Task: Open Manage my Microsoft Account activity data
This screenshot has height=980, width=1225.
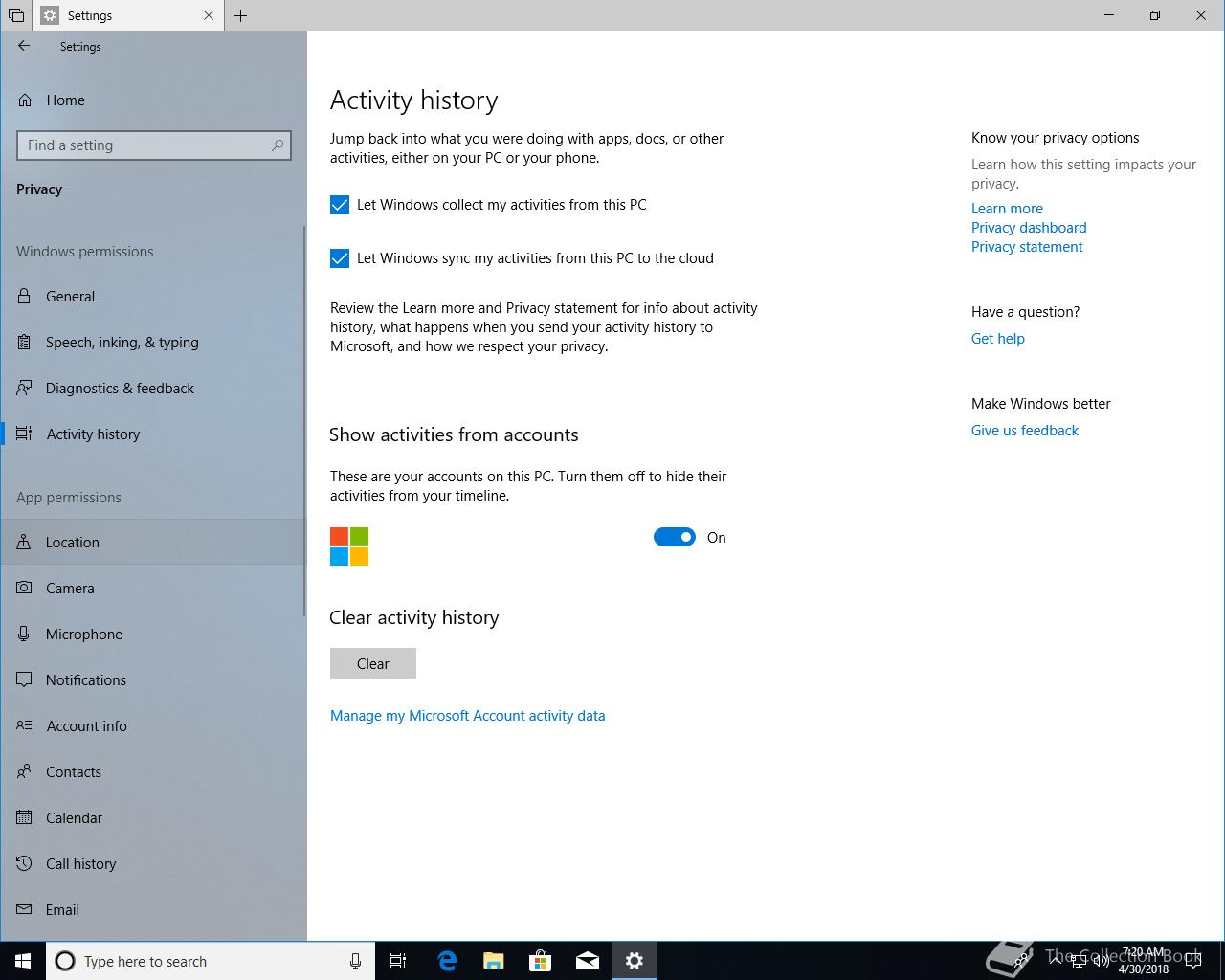Action: click(x=467, y=715)
